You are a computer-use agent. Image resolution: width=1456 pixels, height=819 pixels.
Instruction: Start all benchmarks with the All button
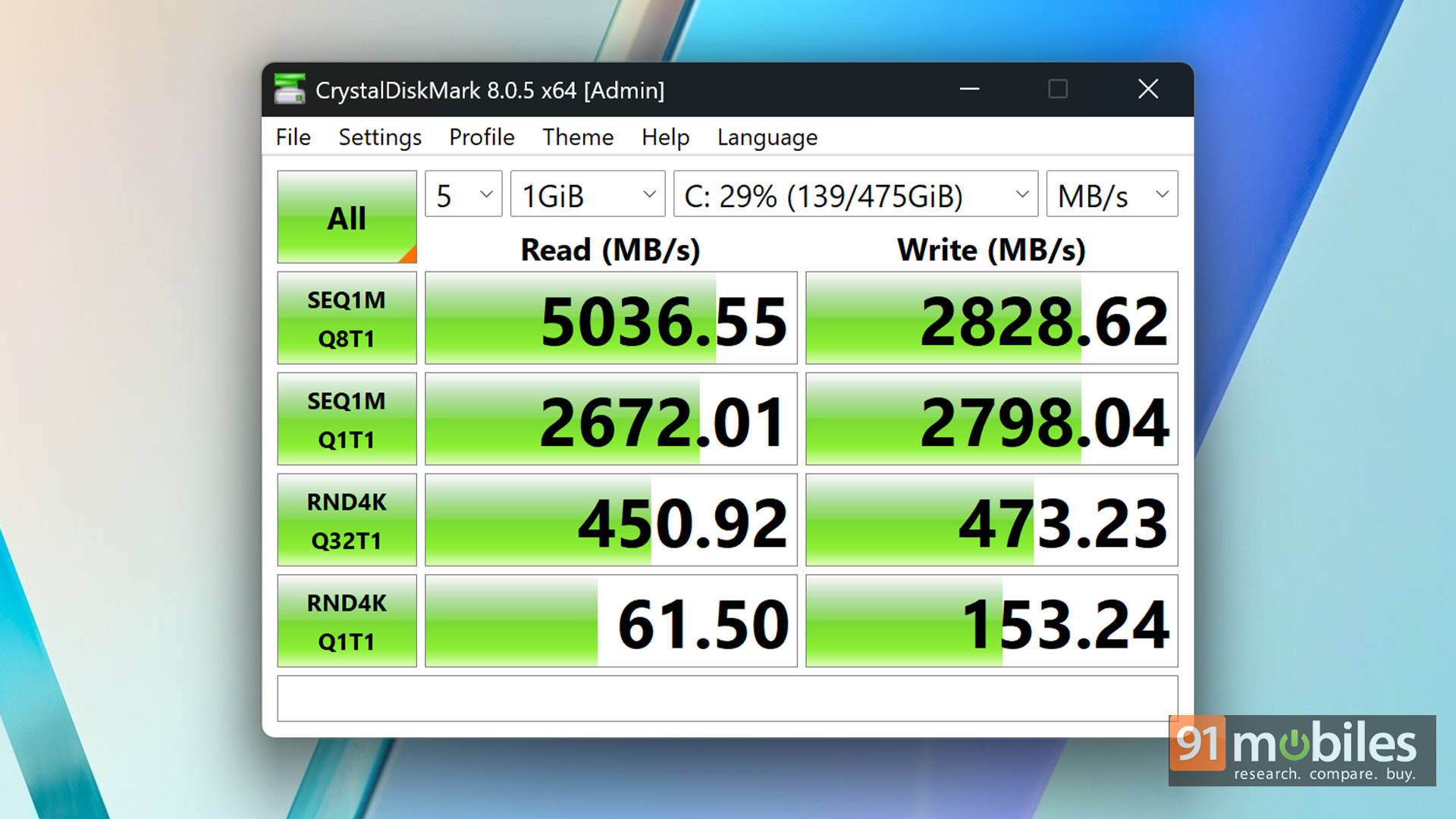(x=347, y=218)
